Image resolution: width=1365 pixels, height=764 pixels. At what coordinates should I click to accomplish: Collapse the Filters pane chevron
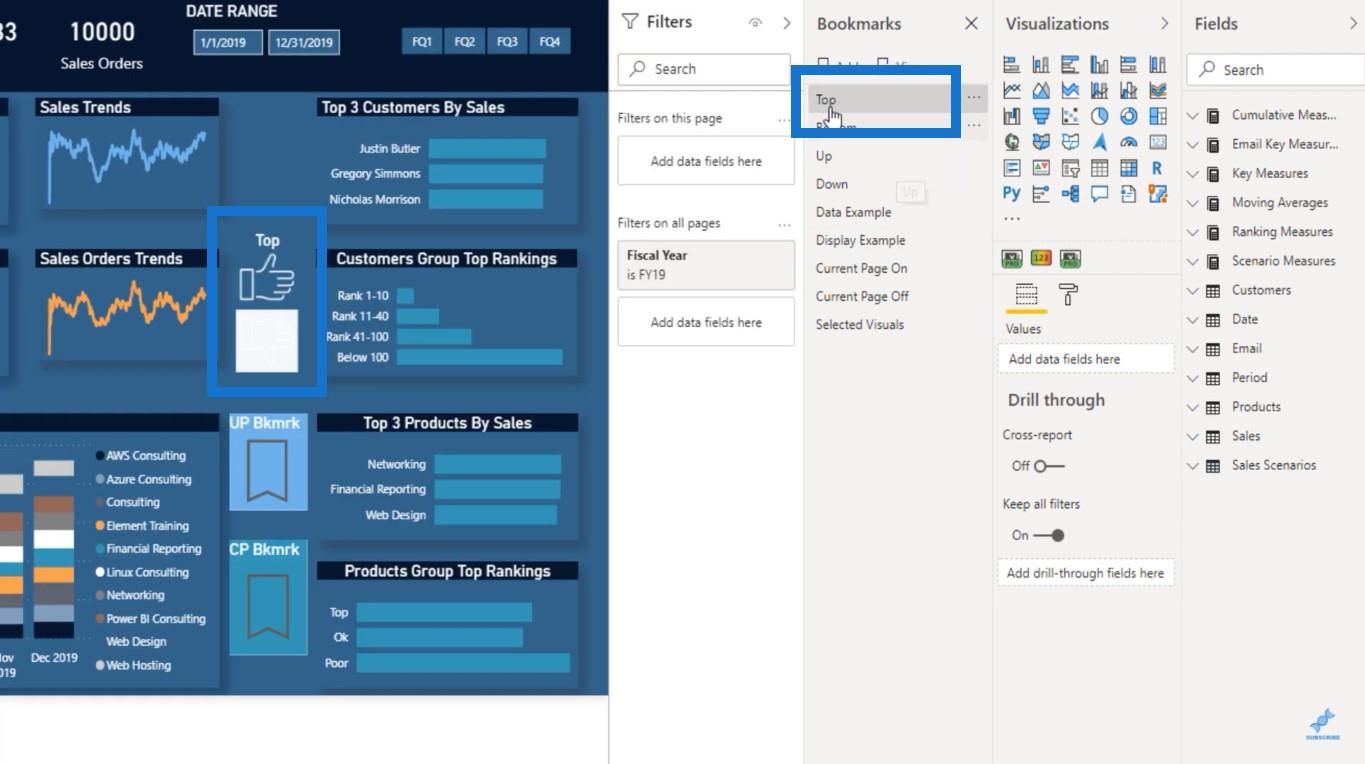(787, 23)
